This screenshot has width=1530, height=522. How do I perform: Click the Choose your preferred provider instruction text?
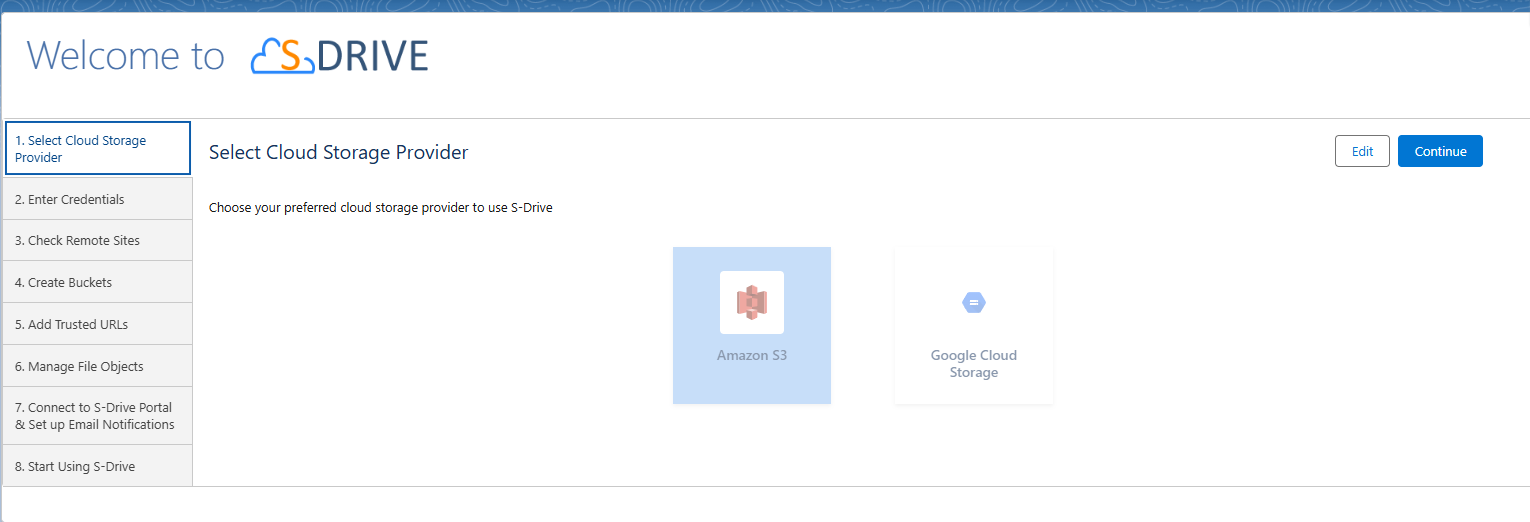tap(380, 208)
